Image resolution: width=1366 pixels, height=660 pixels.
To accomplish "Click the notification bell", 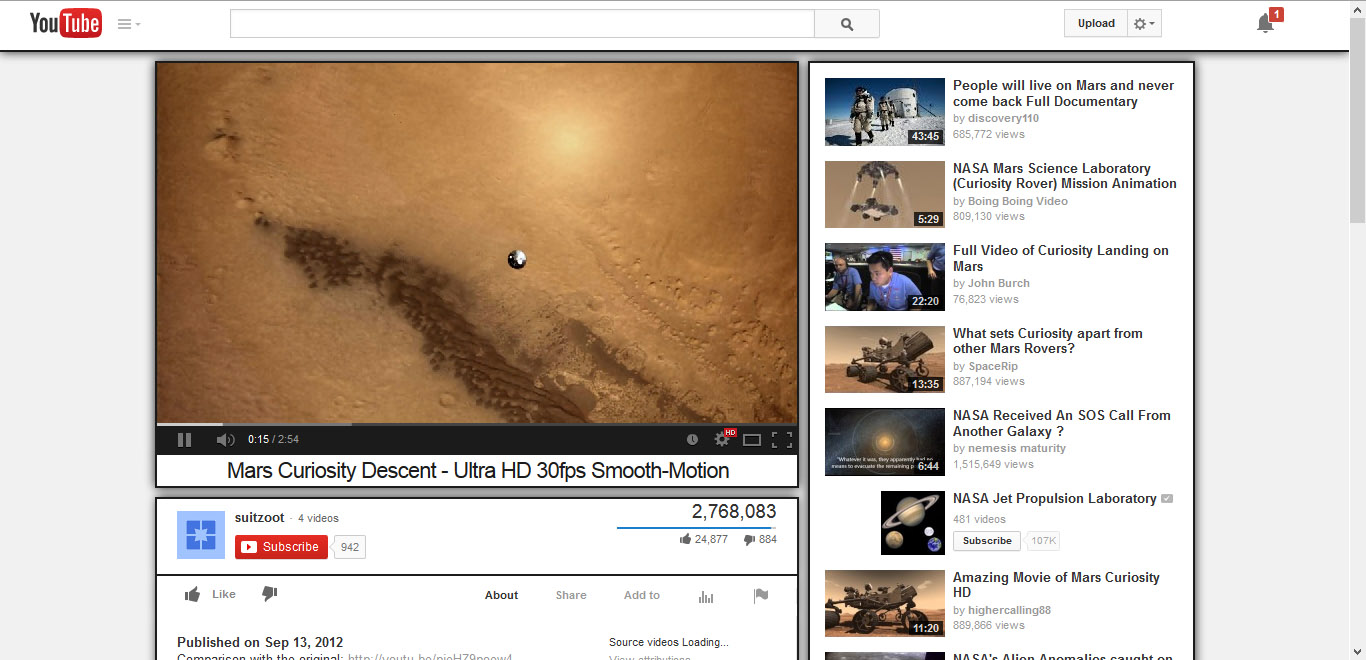I will point(1265,22).
